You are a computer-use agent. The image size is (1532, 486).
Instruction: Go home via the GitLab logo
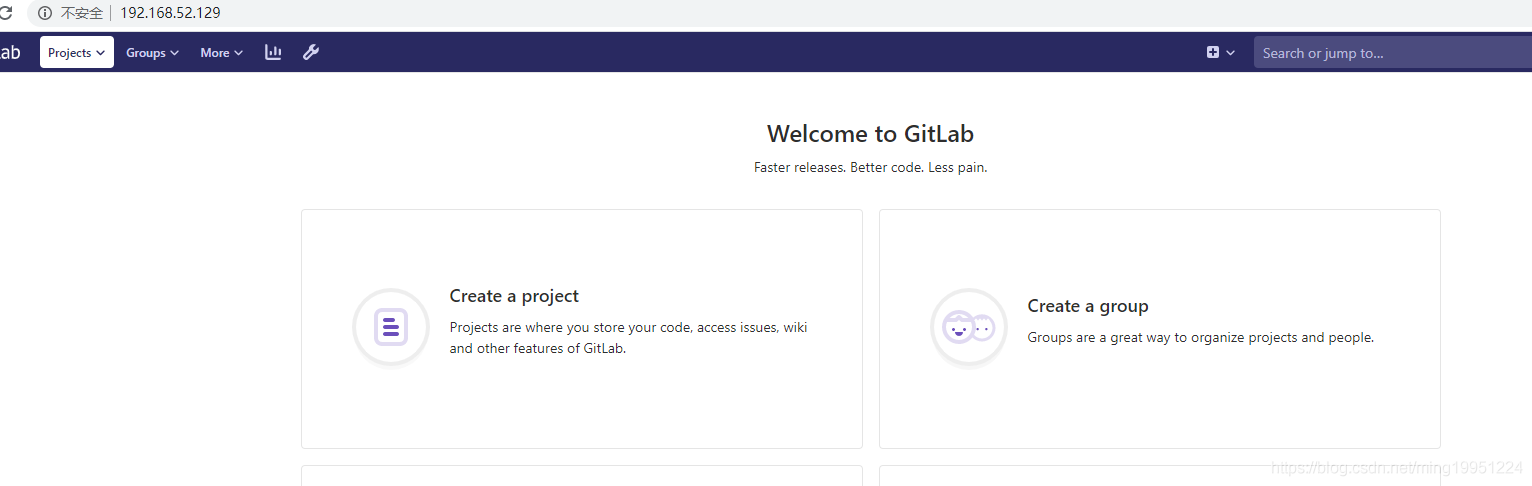pyautogui.click(x=10, y=52)
